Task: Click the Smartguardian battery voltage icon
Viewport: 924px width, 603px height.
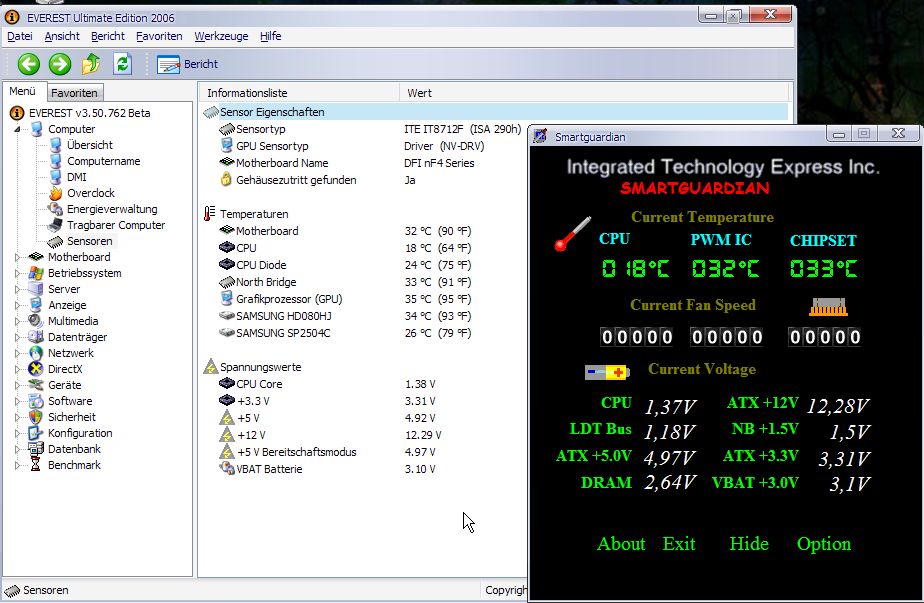Action: click(x=607, y=372)
